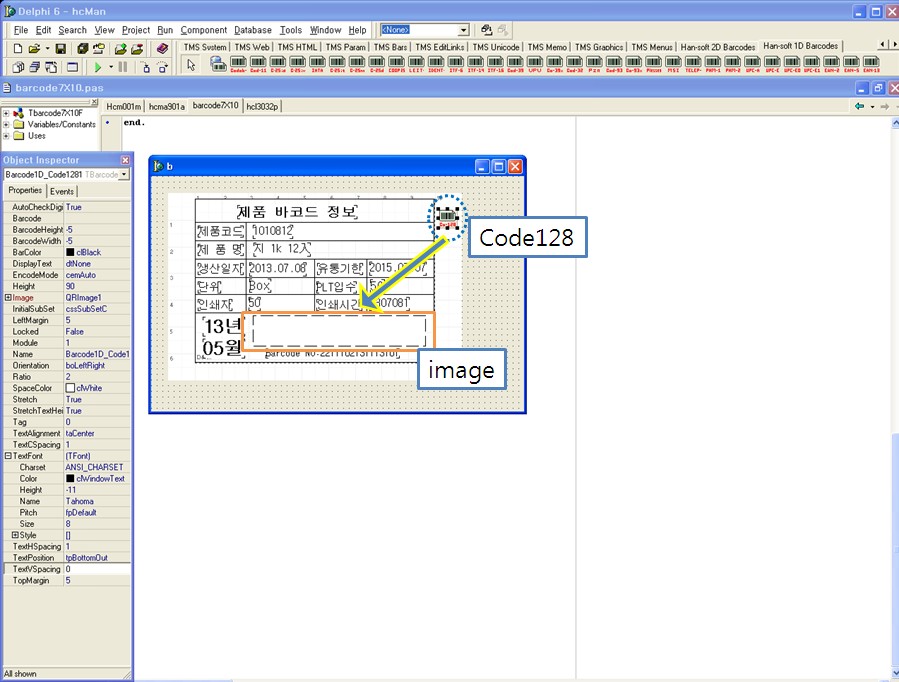Viewport: 899px width, 682px height.
Task: Select the arrow pointer tool in palette
Action: coord(192,66)
